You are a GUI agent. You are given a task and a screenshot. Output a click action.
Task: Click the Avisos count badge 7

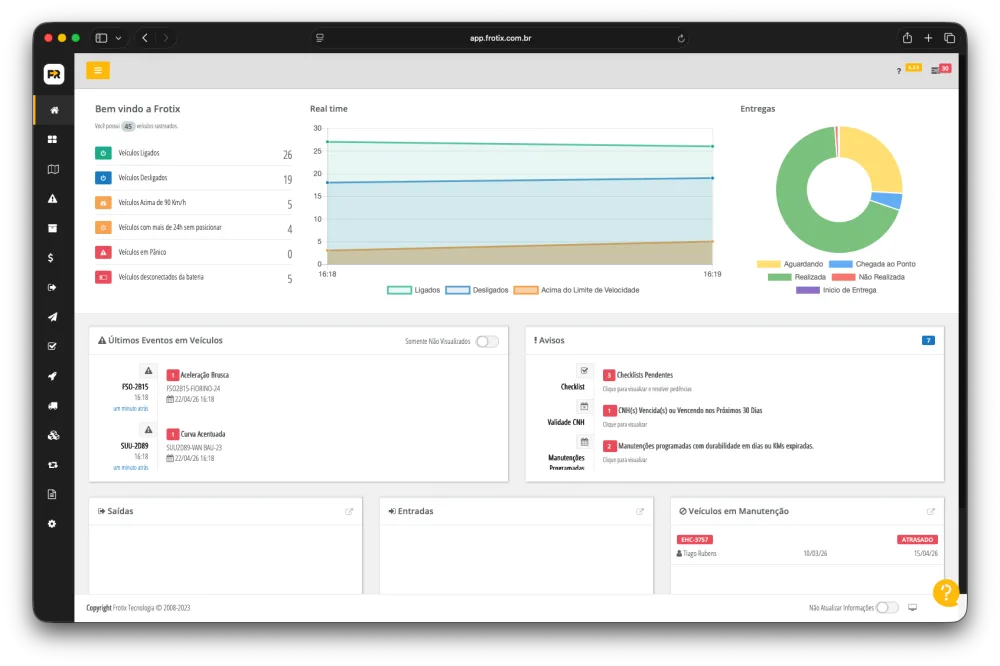point(928,341)
